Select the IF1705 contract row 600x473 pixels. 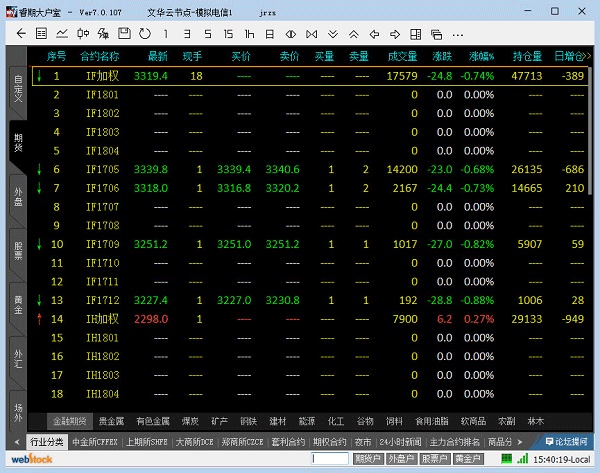[100, 169]
